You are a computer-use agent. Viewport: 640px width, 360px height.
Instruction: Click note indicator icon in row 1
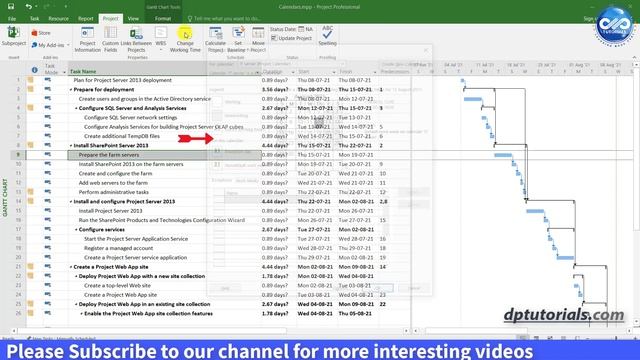click(31, 80)
